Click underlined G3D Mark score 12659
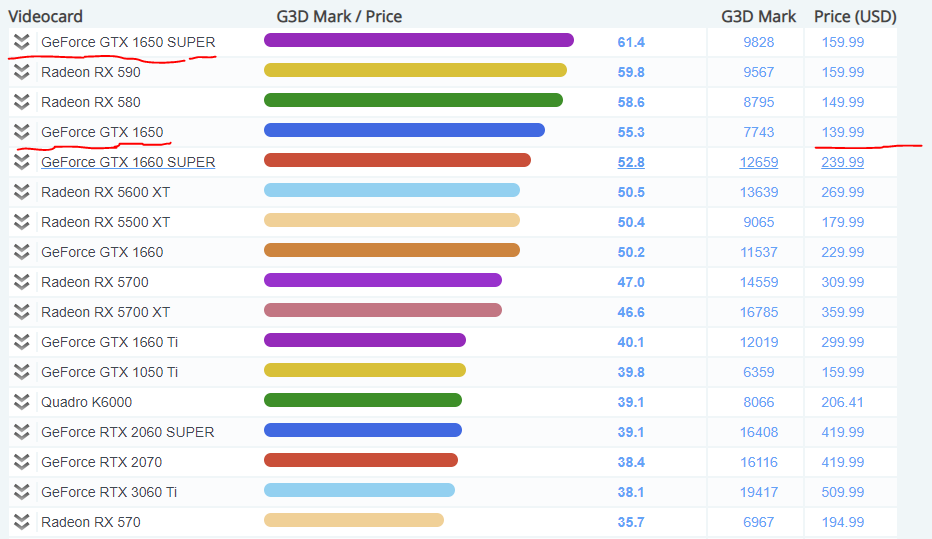Screen dimensions: 932x539 pyautogui.click(x=758, y=162)
